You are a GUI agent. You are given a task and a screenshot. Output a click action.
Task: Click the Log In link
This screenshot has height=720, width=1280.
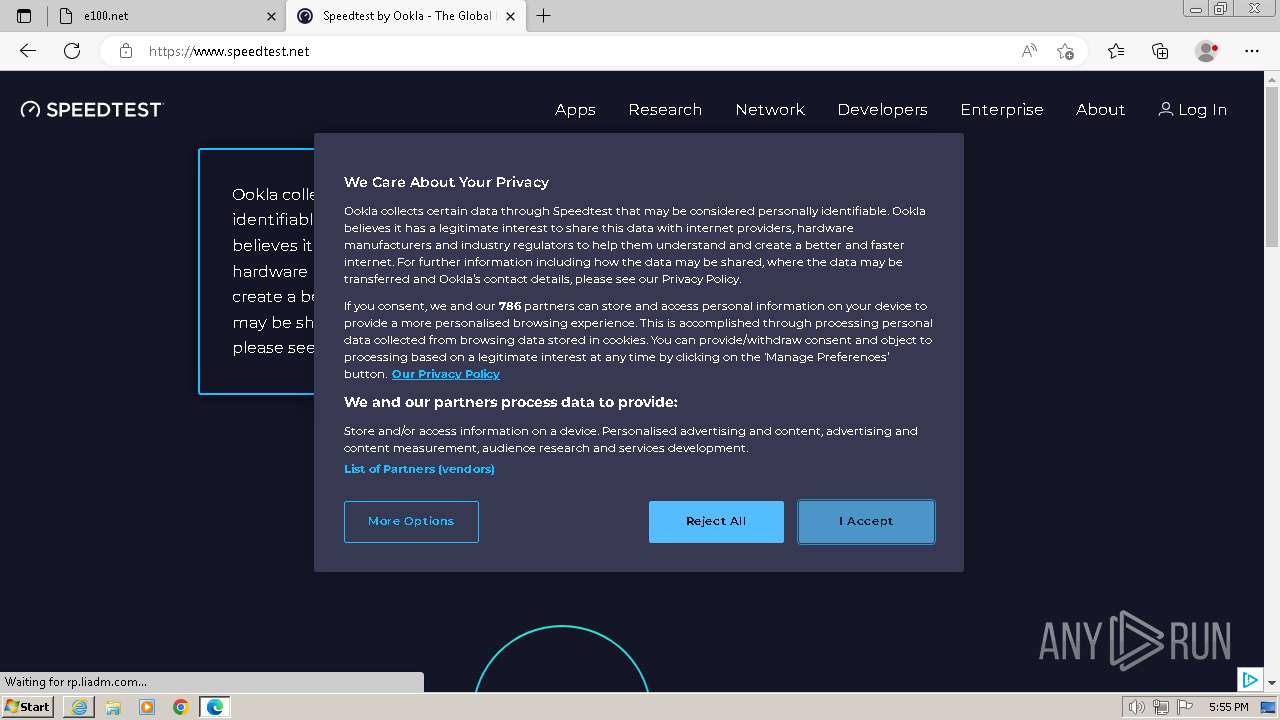tap(1192, 110)
